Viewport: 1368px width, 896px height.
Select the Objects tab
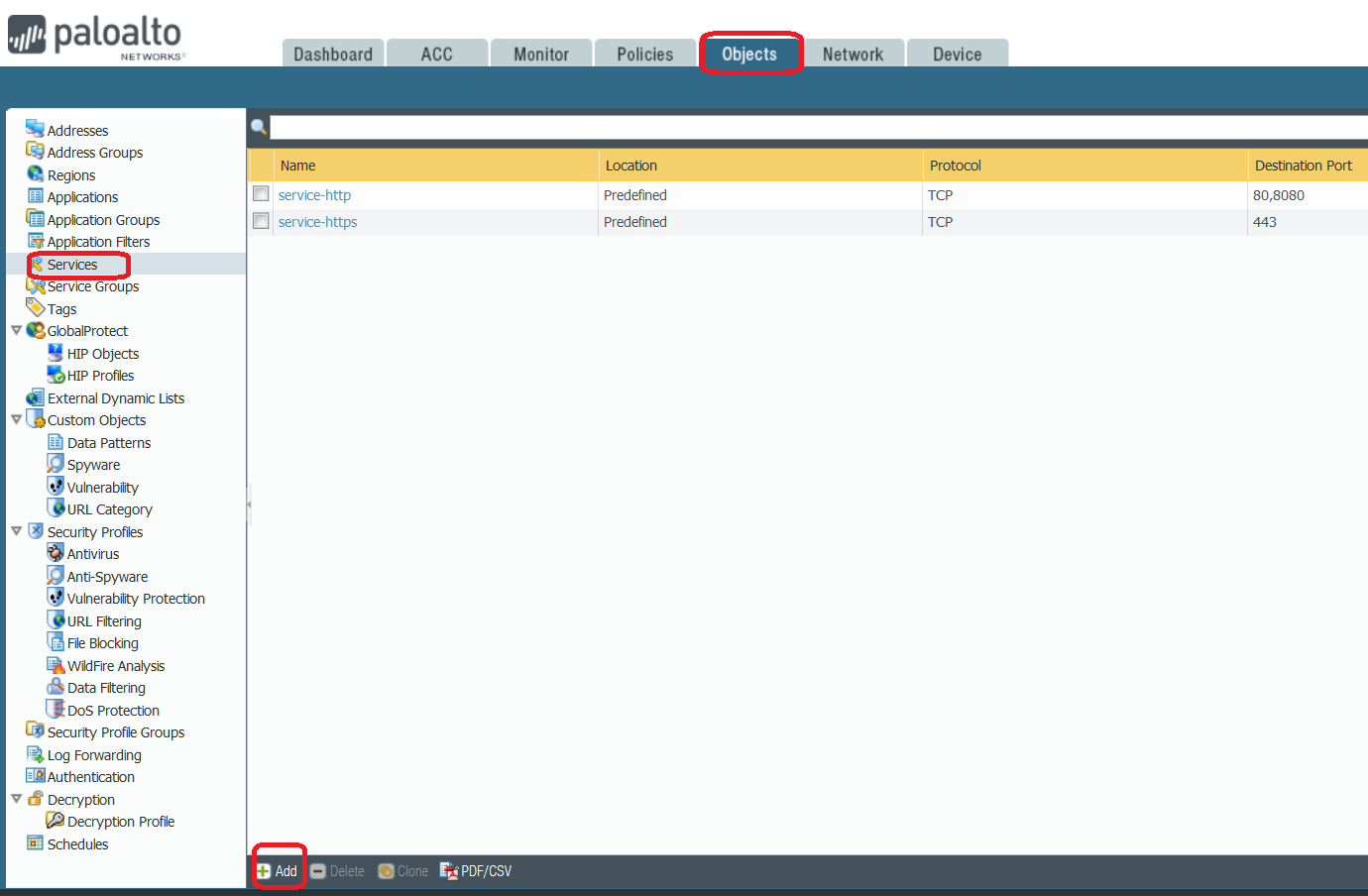pos(749,54)
